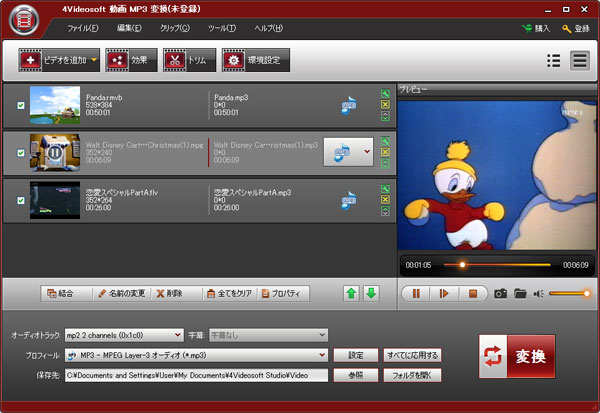The image size is (600, 413).
Task: Open Preferences (環境設定) in toolbar
Action: point(256,60)
